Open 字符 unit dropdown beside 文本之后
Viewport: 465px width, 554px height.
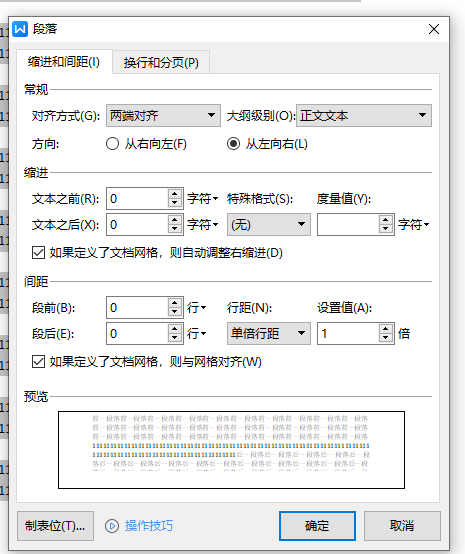[202, 224]
